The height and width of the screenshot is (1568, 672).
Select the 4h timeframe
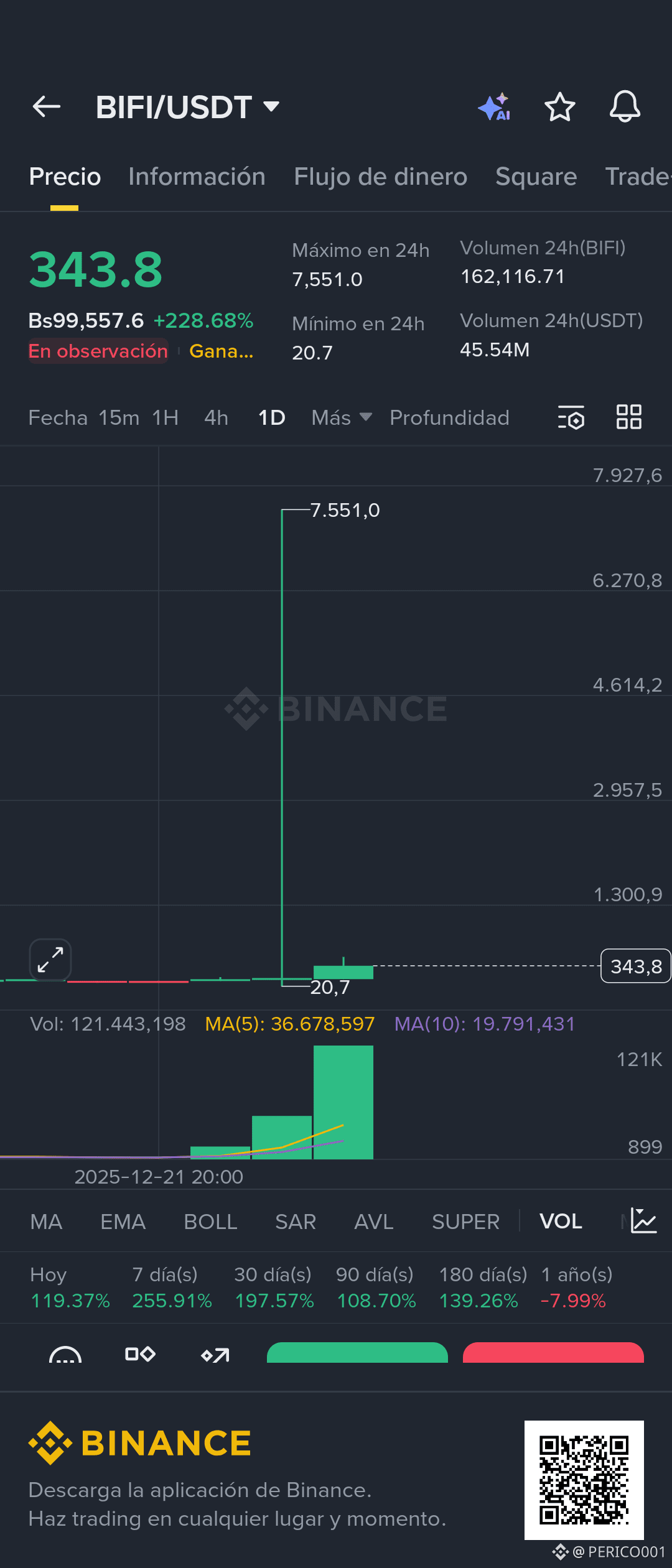point(216,417)
